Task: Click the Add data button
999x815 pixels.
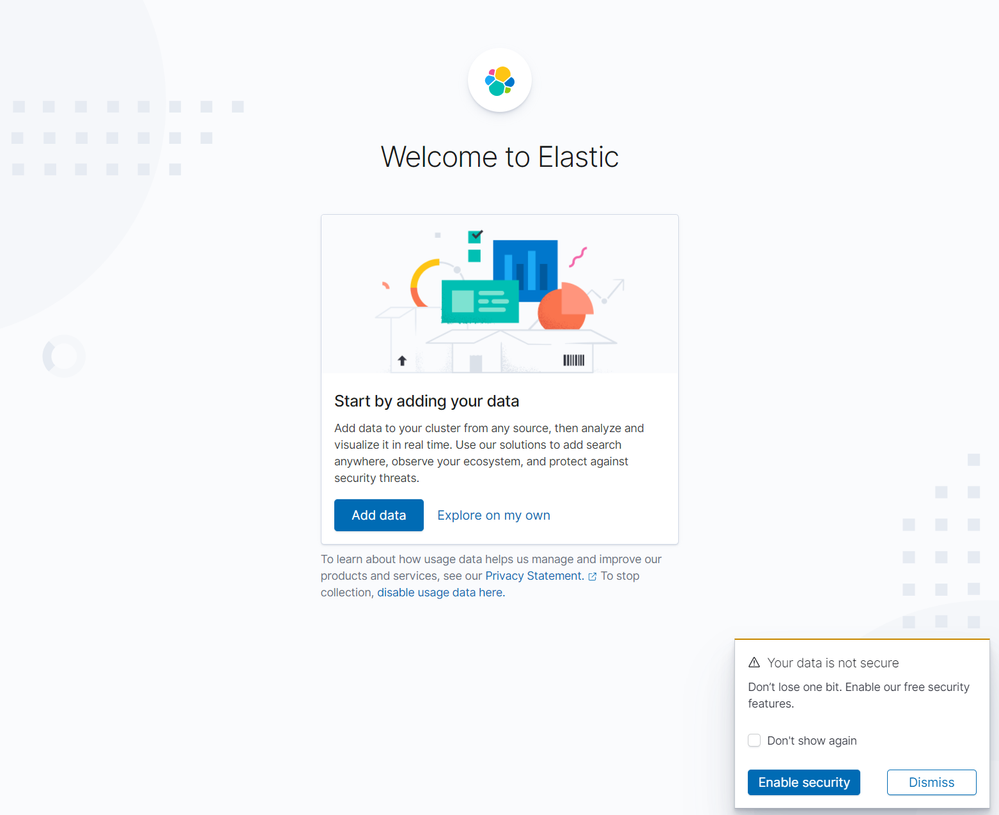Action: click(x=378, y=515)
